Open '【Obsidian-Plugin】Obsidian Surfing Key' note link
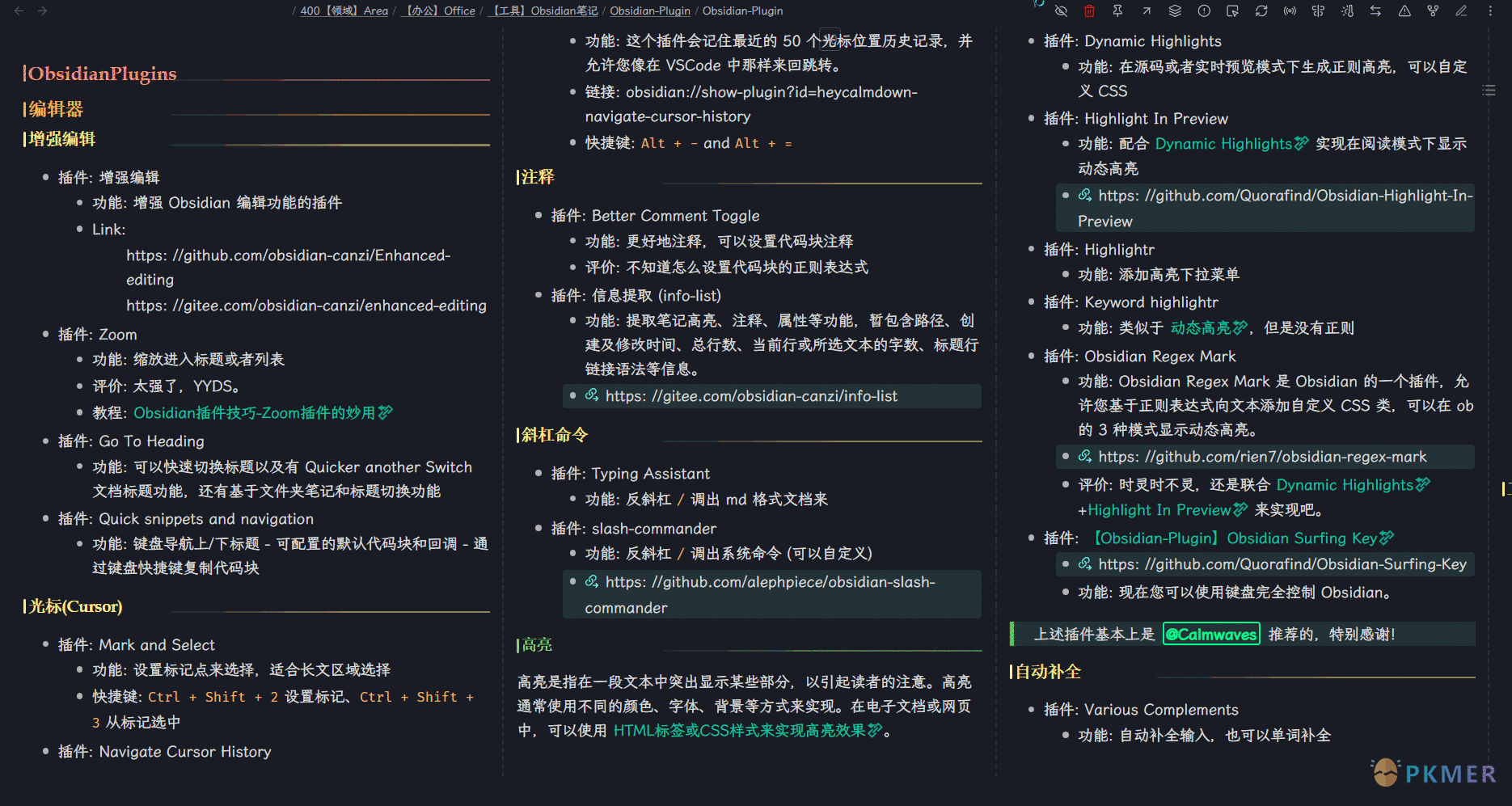 click(x=1240, y=538)
